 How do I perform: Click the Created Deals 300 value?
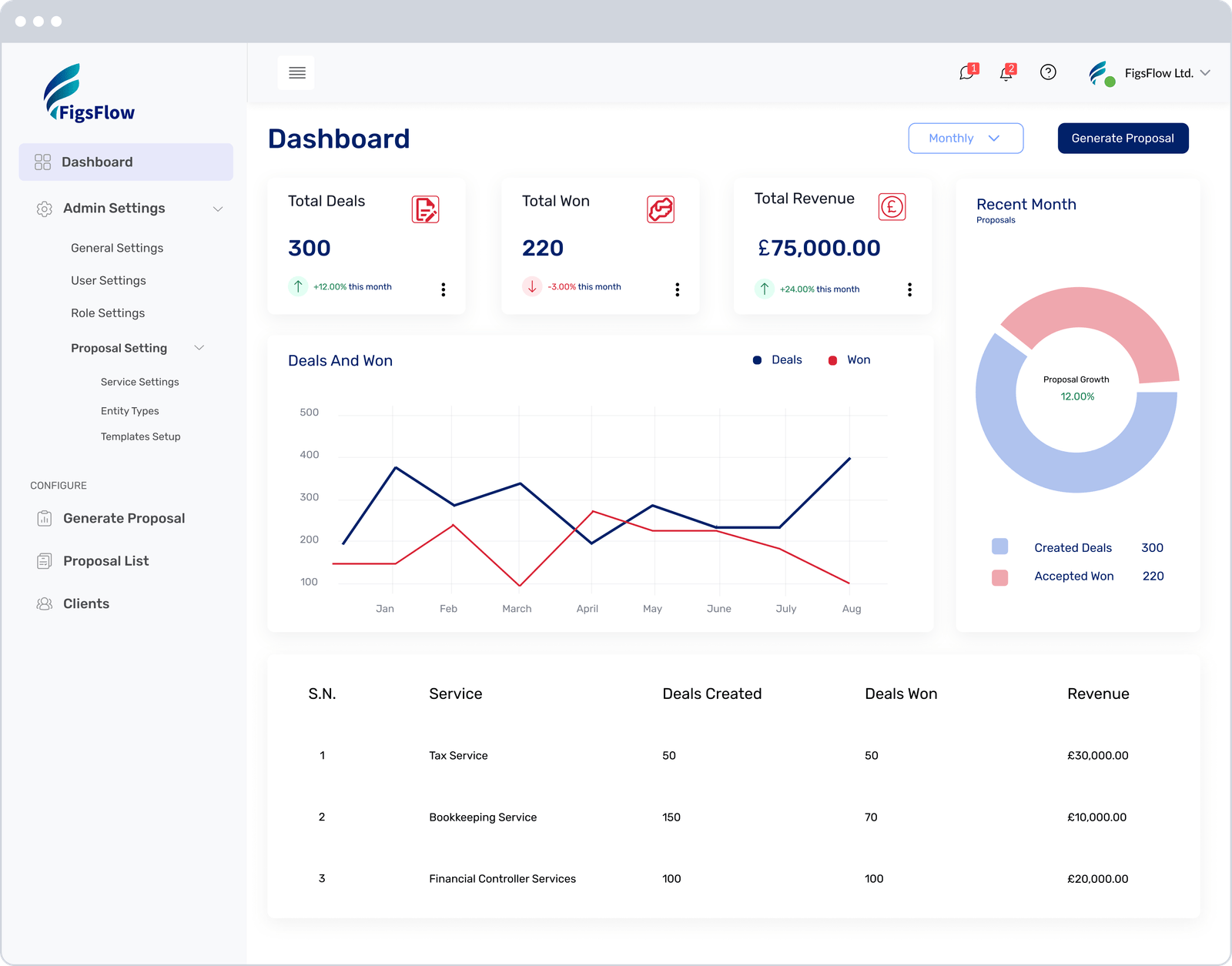click(x=1152, y=548)
